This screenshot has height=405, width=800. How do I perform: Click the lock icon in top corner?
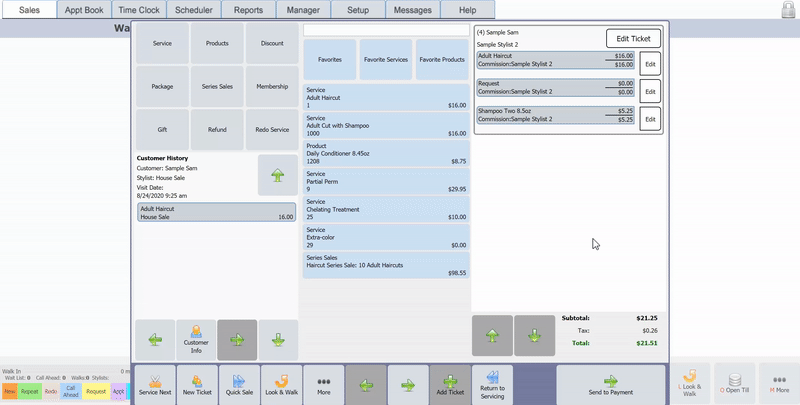(788, 10)
